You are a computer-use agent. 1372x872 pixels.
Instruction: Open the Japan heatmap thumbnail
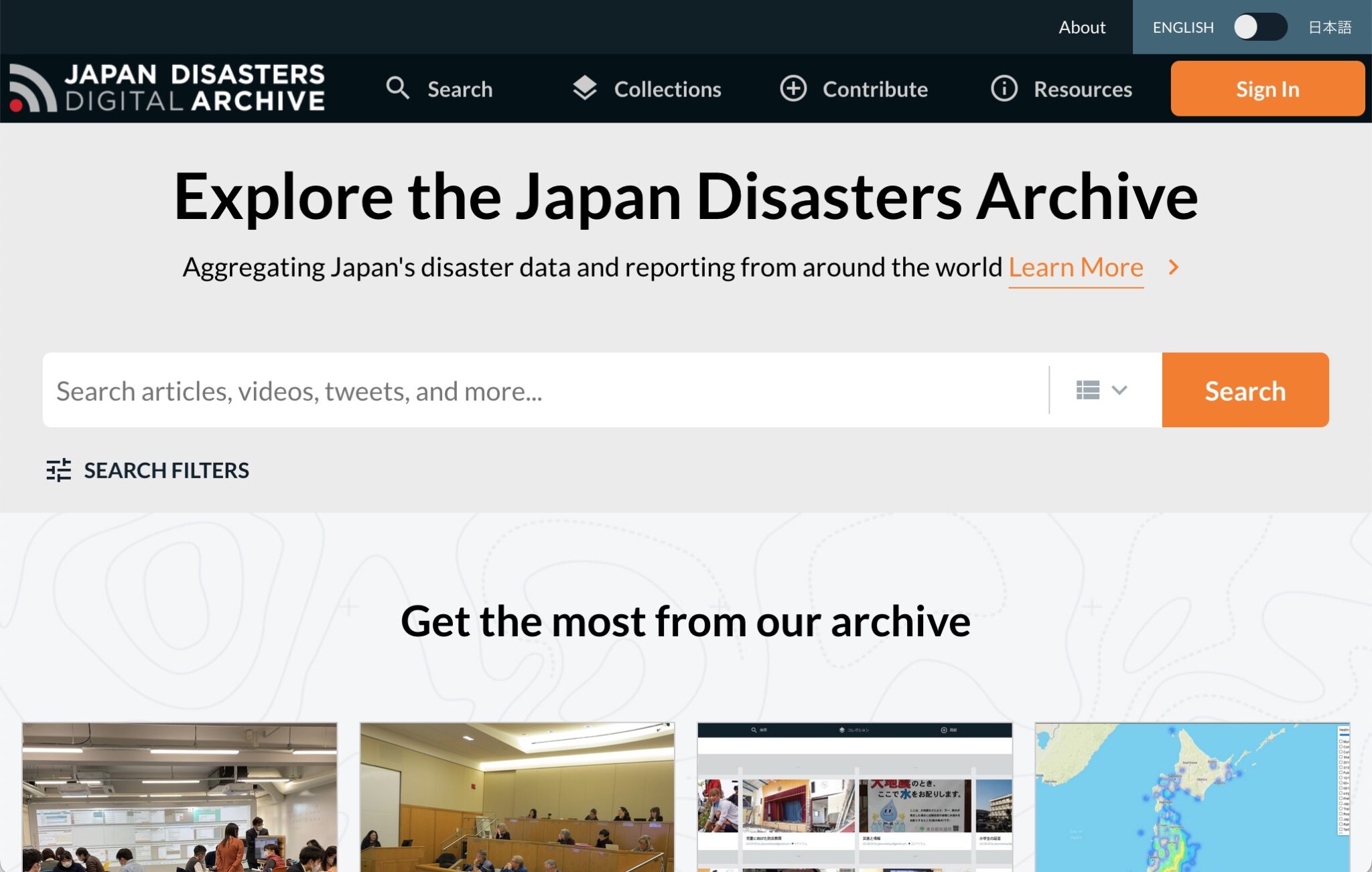pyautogui.click(x=1192, y=797)
